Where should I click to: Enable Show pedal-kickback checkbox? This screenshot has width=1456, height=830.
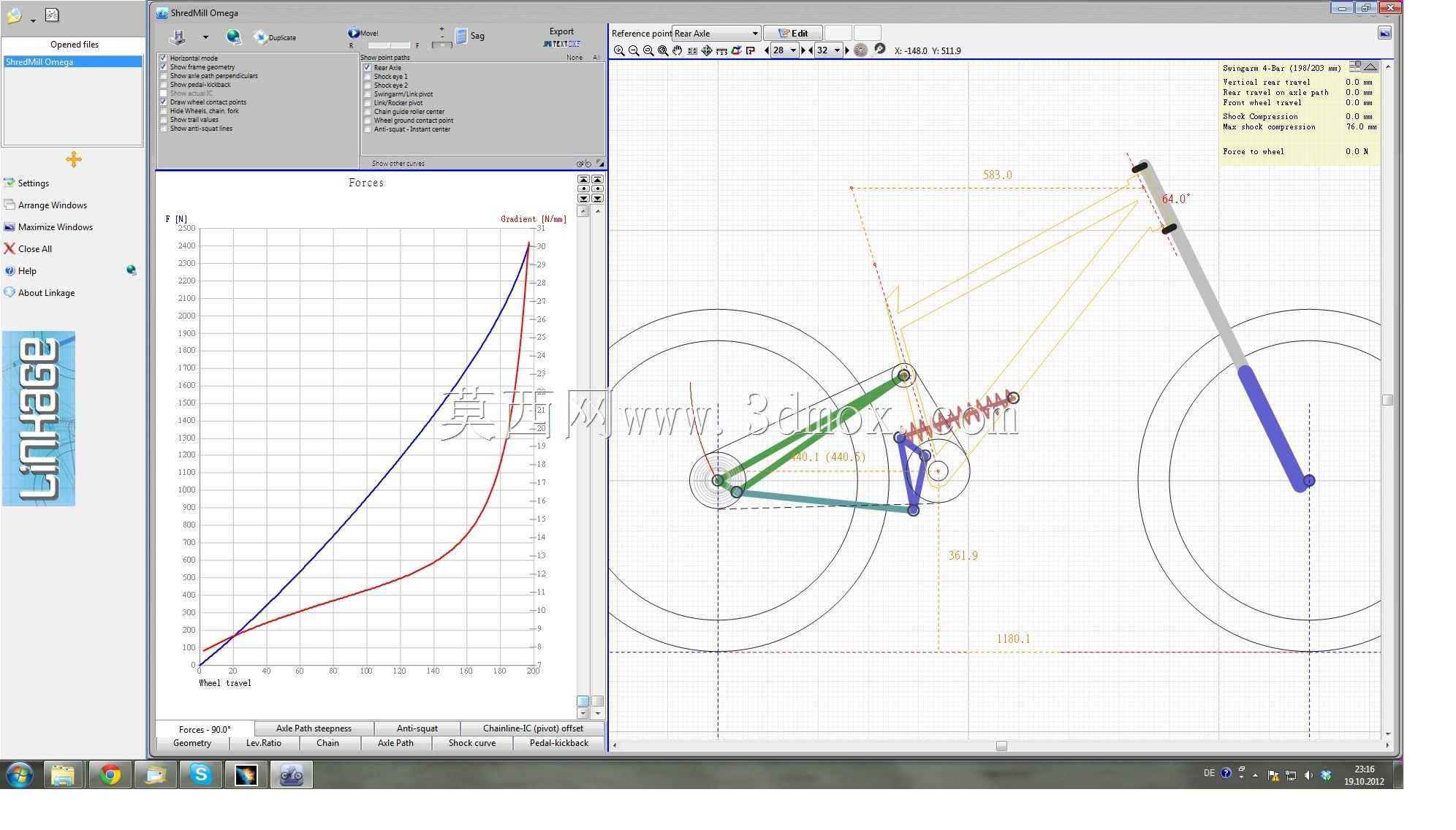[x=164, y=84]
